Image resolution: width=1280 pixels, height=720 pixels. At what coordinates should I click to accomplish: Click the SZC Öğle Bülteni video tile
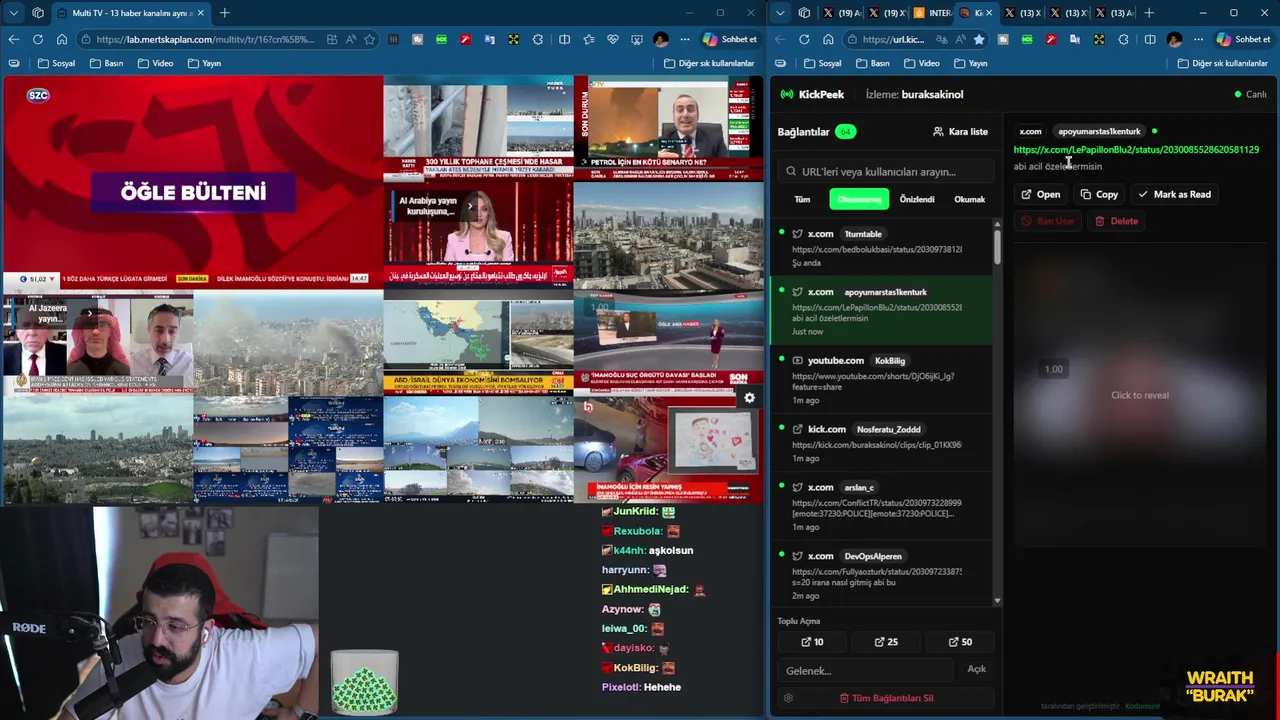(x=193, y=181)
